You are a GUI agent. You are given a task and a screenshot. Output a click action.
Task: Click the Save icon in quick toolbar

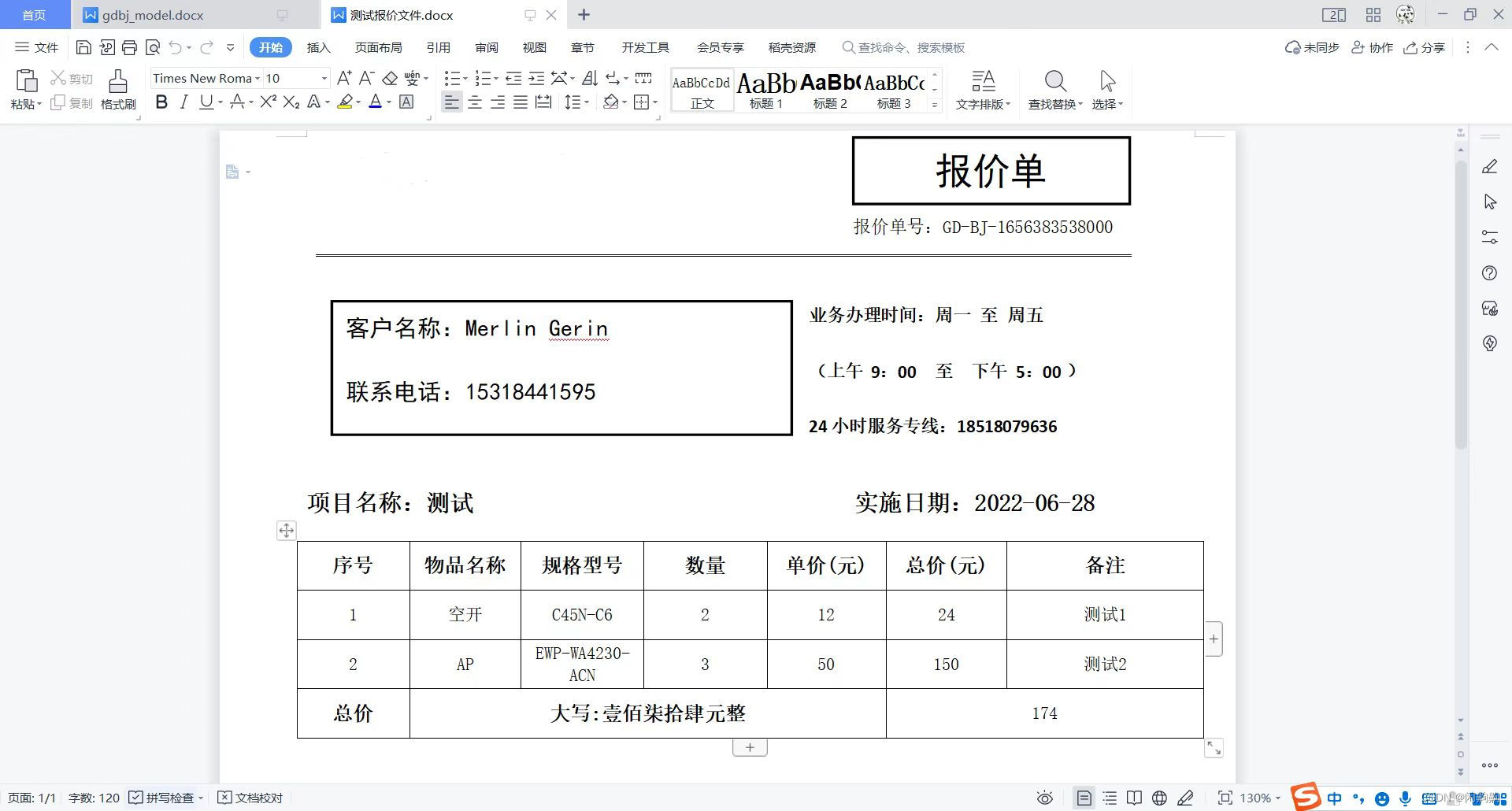(x=83, y=47)
